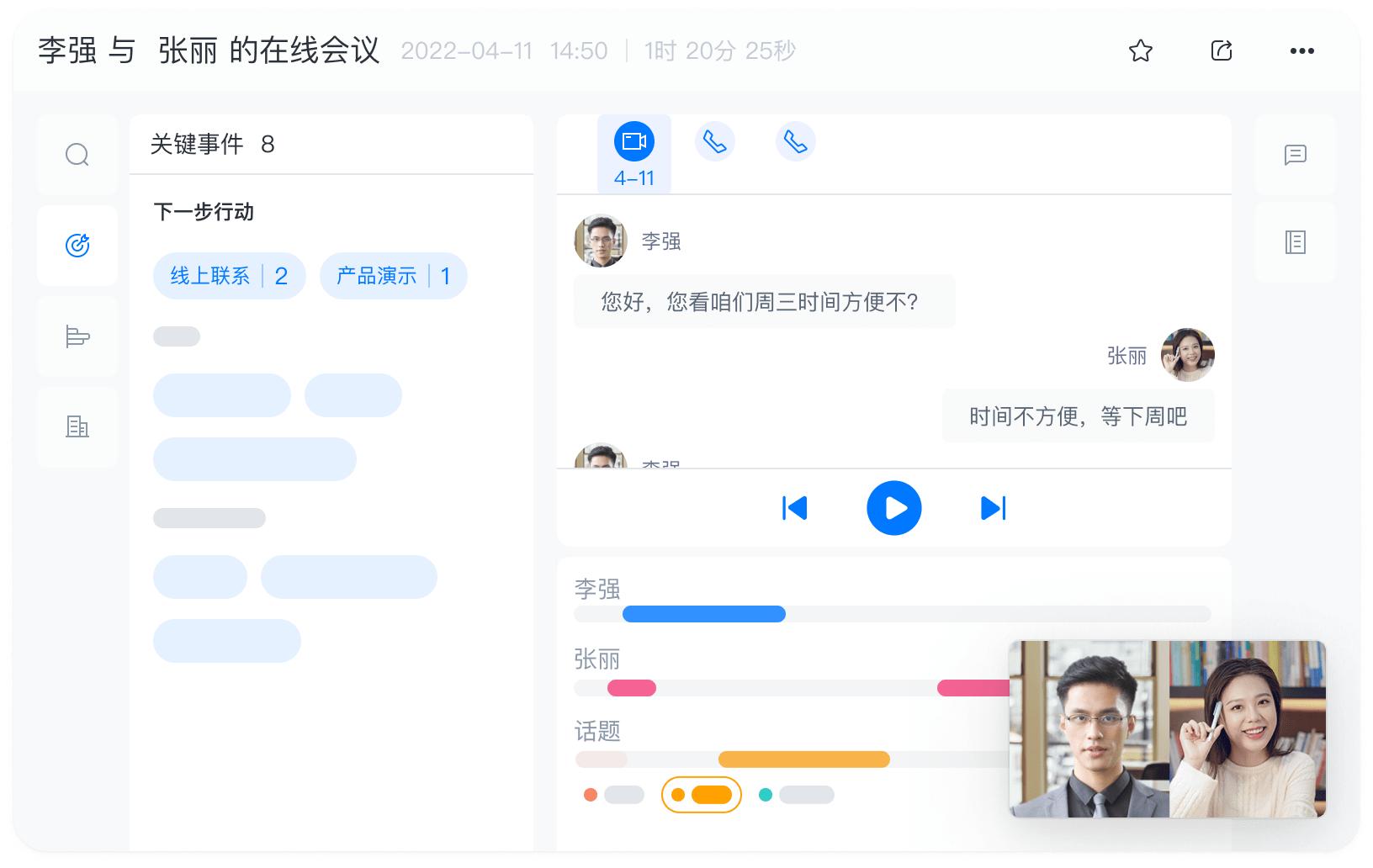The width and height of the screenshot is (1373, 868).
Task: Open 张丽's avatar in the transcript
Action: click(x=1188, y=355)
